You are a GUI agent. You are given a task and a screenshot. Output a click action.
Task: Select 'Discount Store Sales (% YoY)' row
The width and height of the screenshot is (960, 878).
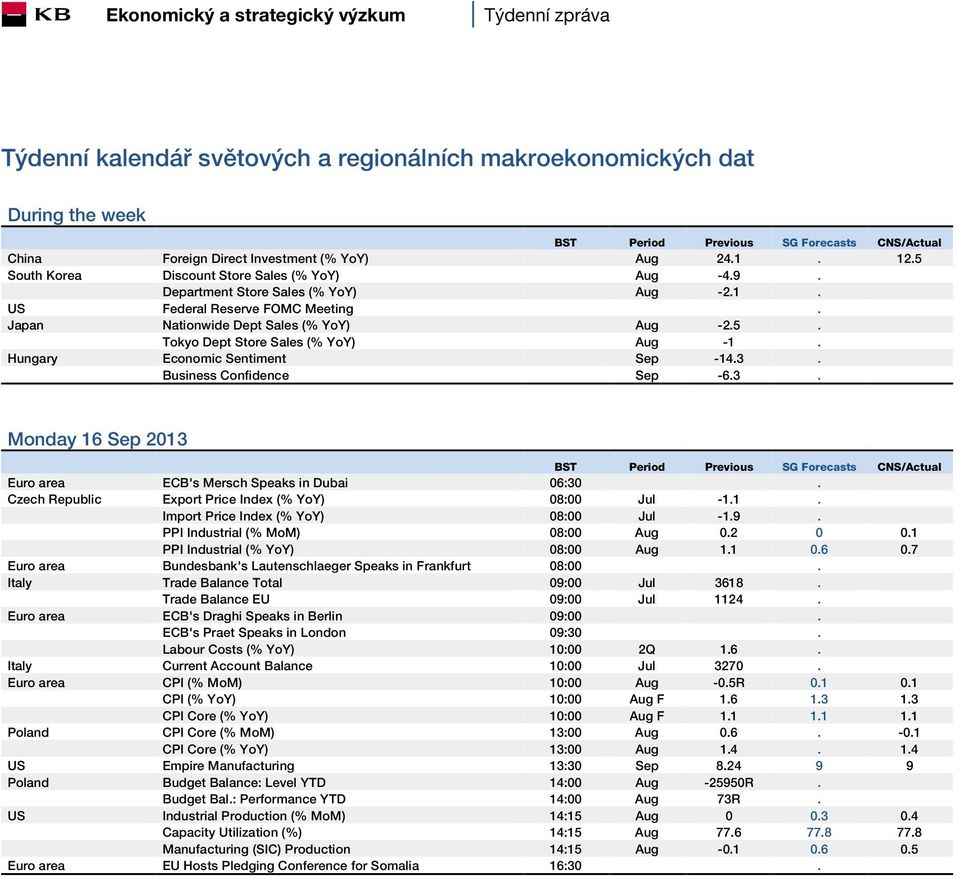pyautogui.click(x=477, y=276)
